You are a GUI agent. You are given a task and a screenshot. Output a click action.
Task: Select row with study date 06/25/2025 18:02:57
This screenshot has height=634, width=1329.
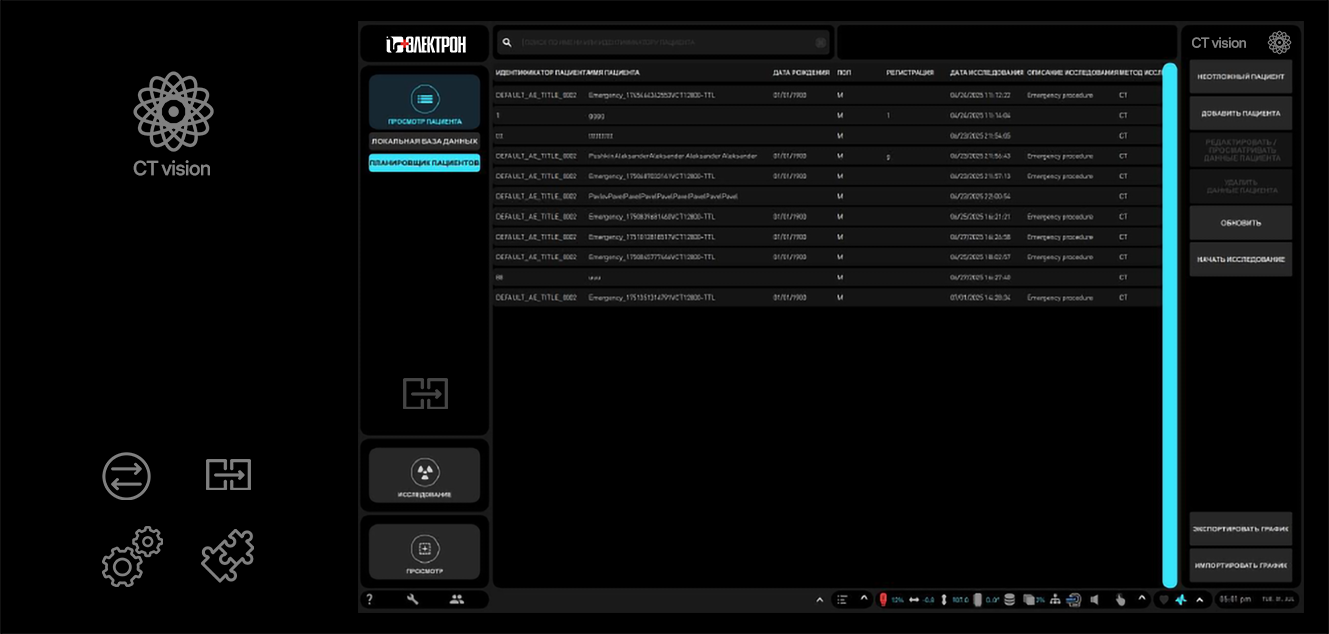pyautogui.click(x=827, y=257)
